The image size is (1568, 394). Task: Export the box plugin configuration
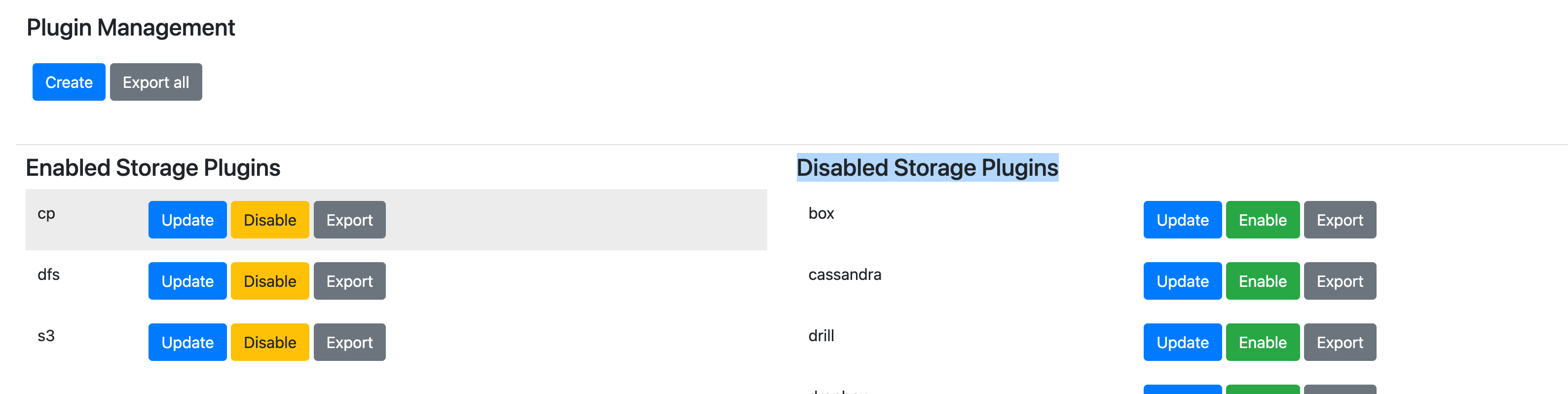1340,220
